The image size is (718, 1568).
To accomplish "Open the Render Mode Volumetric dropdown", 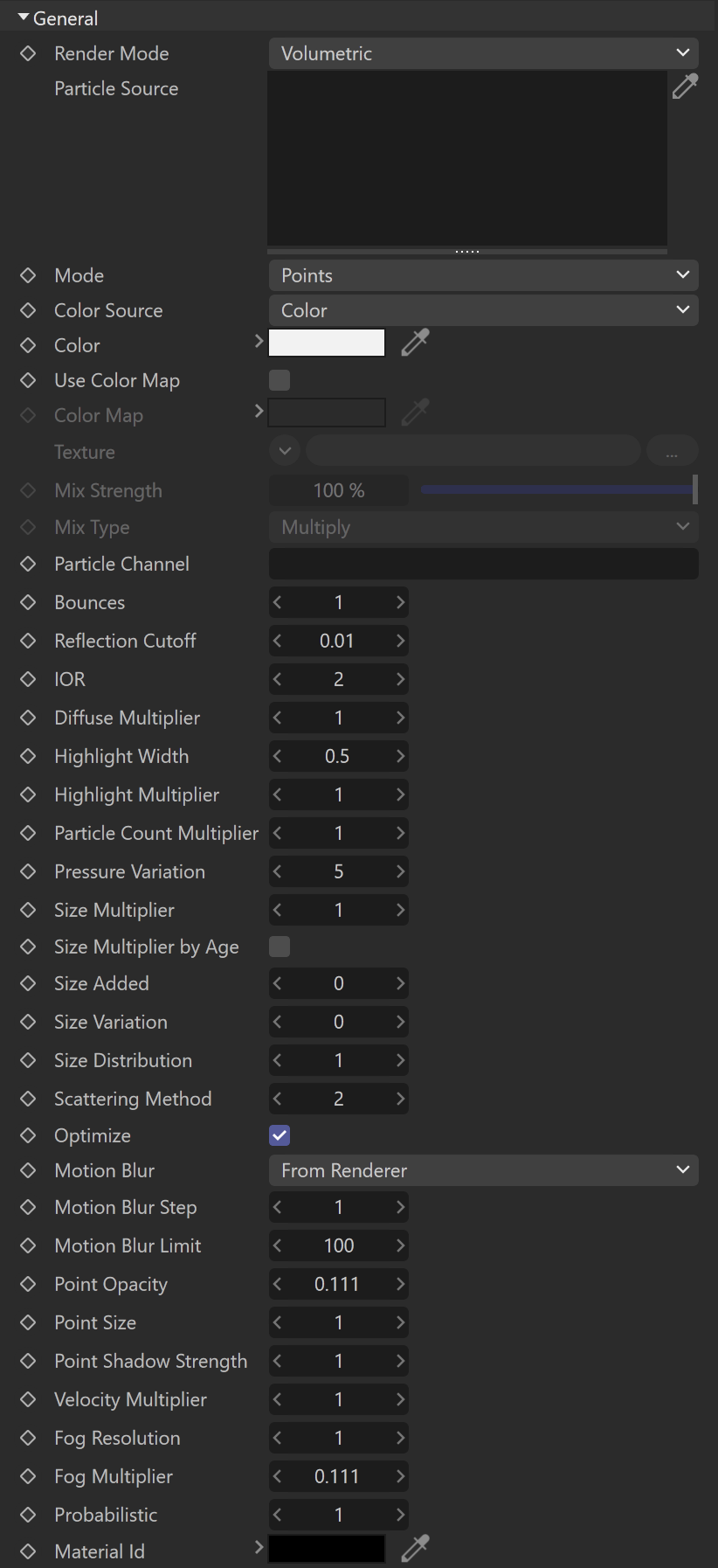I will click(483, 53).
